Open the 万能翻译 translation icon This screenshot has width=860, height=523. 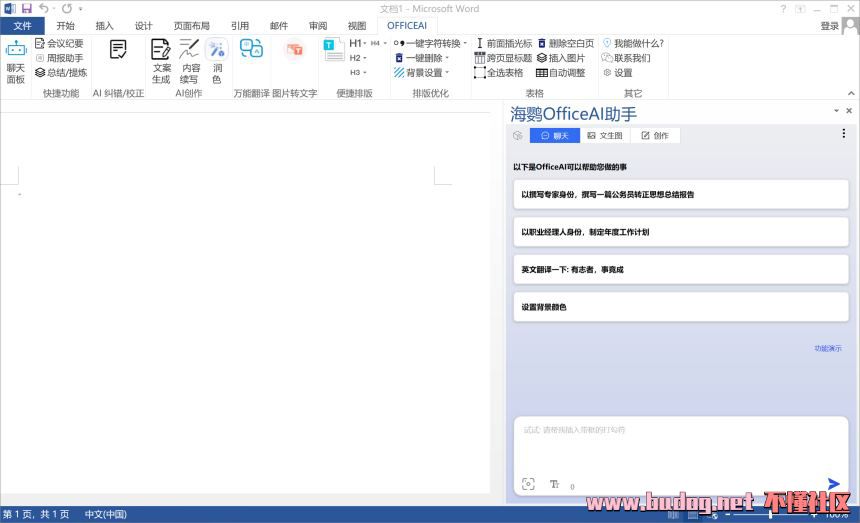251,49
